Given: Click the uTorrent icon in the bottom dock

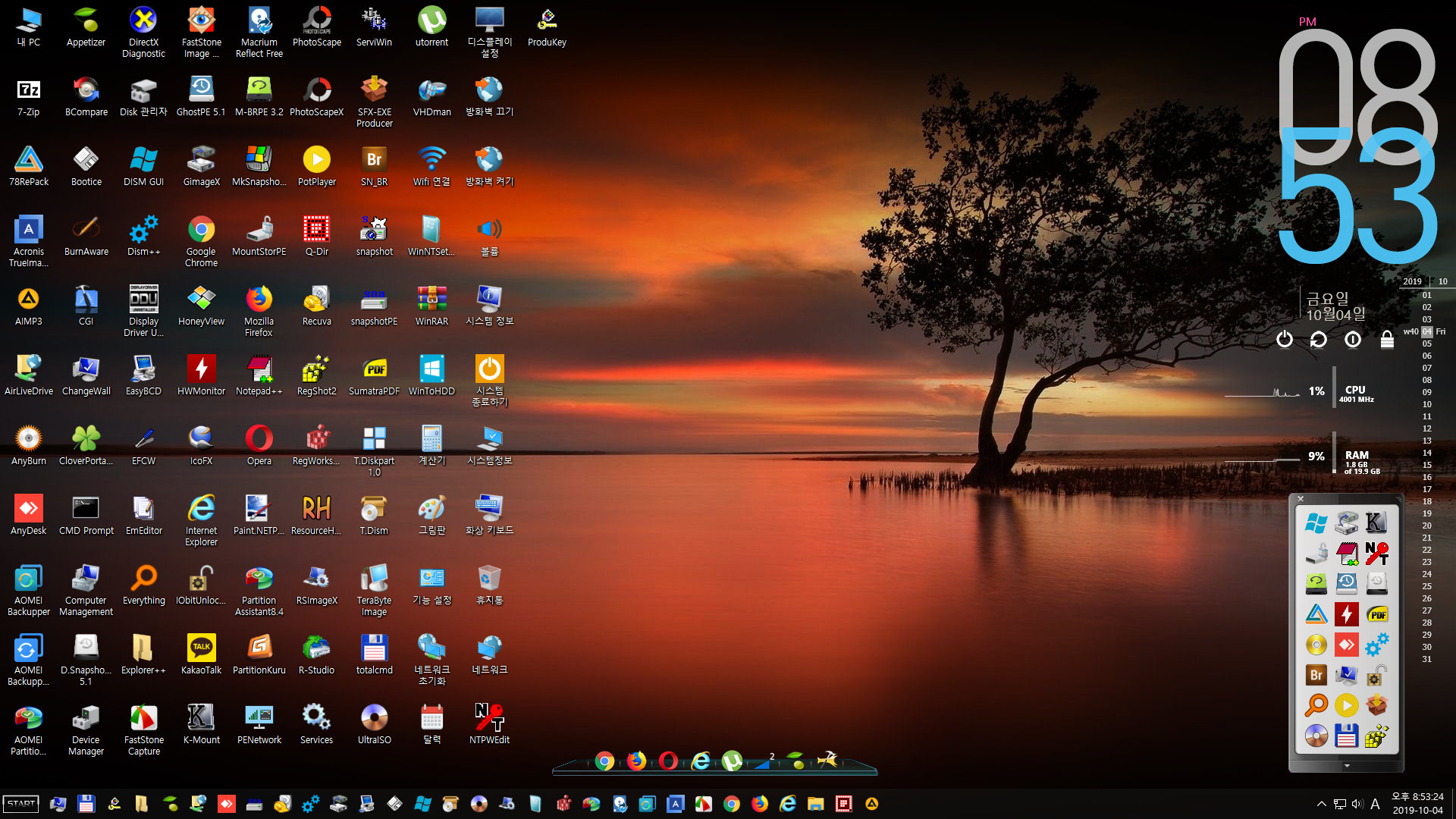Looking at the screenshot, I should click(x=733, y=761).
